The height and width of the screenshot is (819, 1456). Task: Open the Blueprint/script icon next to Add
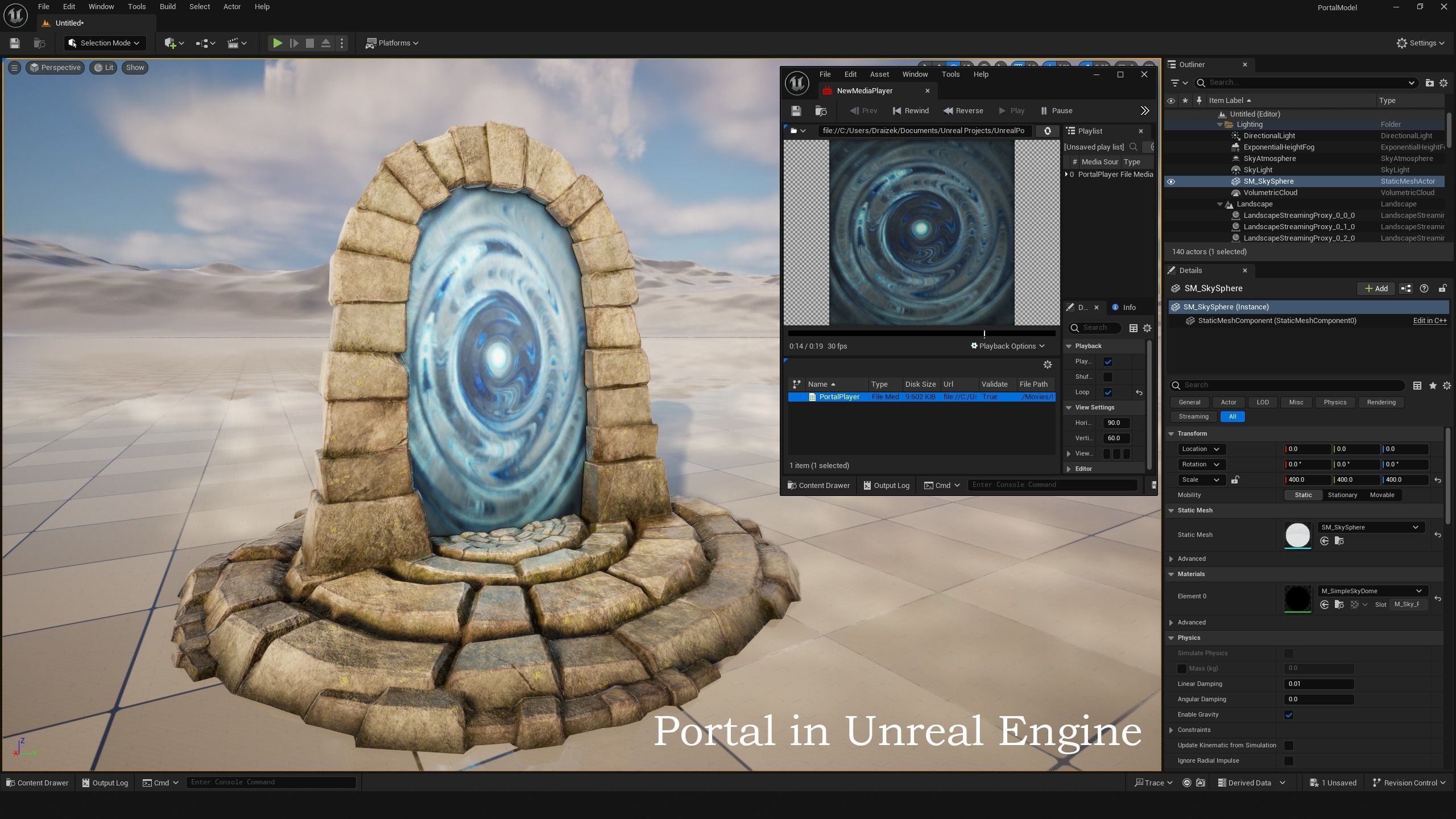[x=1405, y=289]
